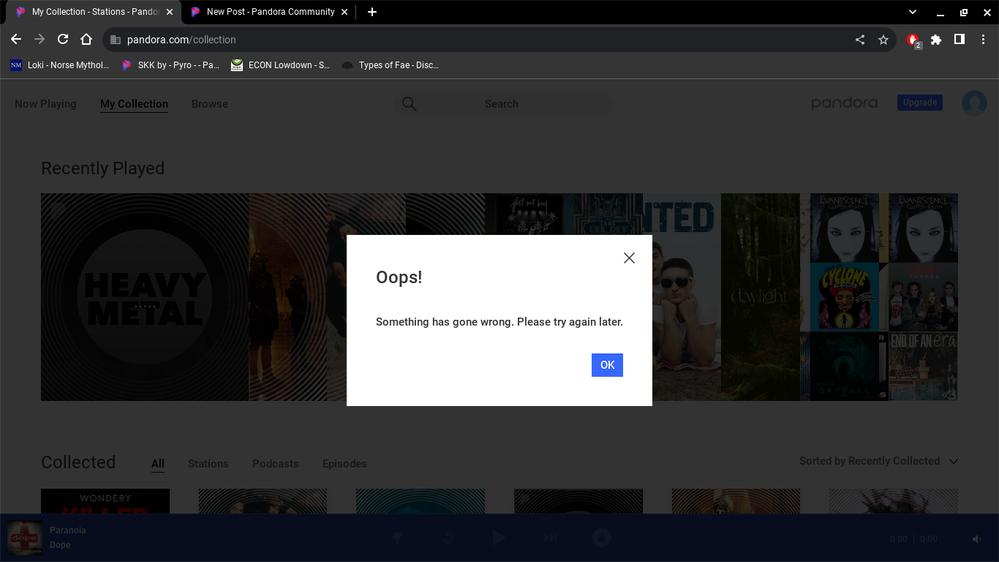
Task: Click the Upgrade button
Action: click(x=919, y=103)
